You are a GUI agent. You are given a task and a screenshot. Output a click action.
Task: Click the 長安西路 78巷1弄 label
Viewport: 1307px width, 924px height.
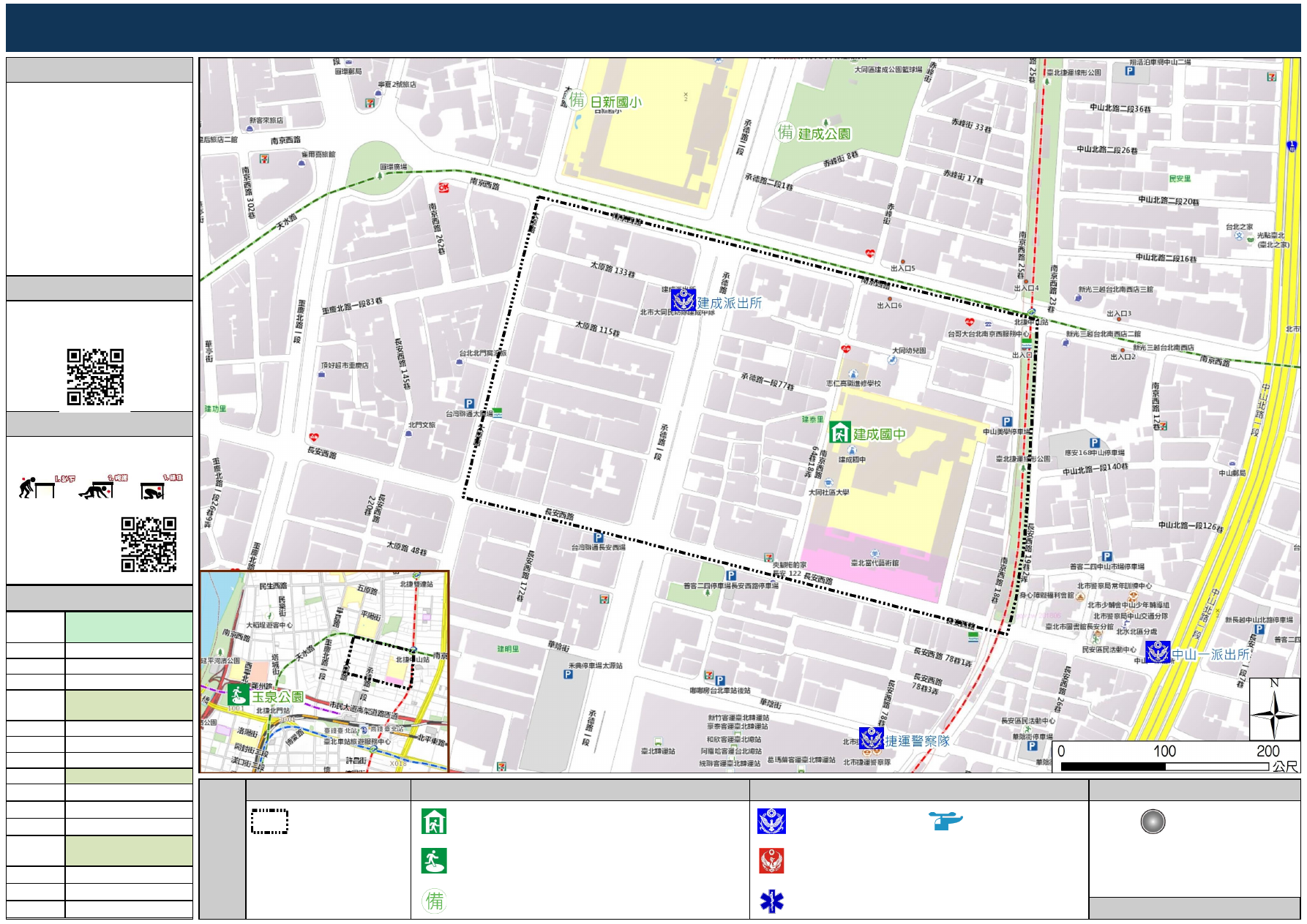pos(943,657)
